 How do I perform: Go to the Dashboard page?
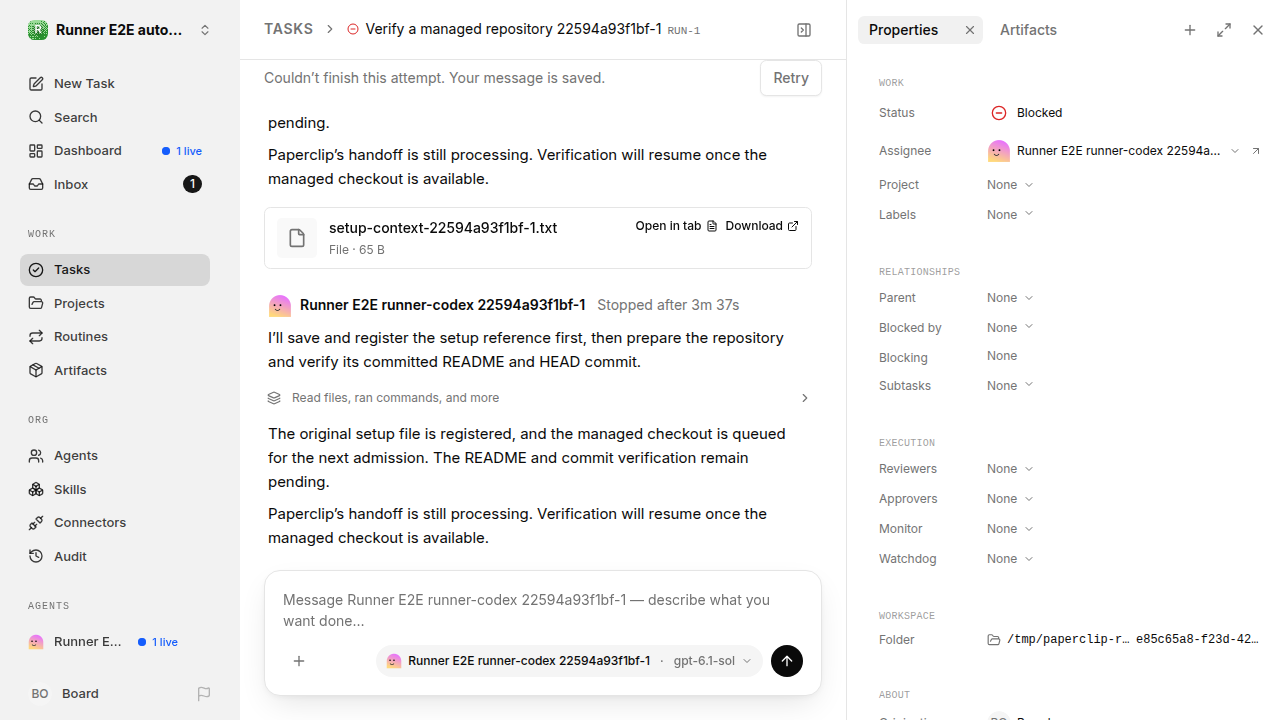[115, 151]
